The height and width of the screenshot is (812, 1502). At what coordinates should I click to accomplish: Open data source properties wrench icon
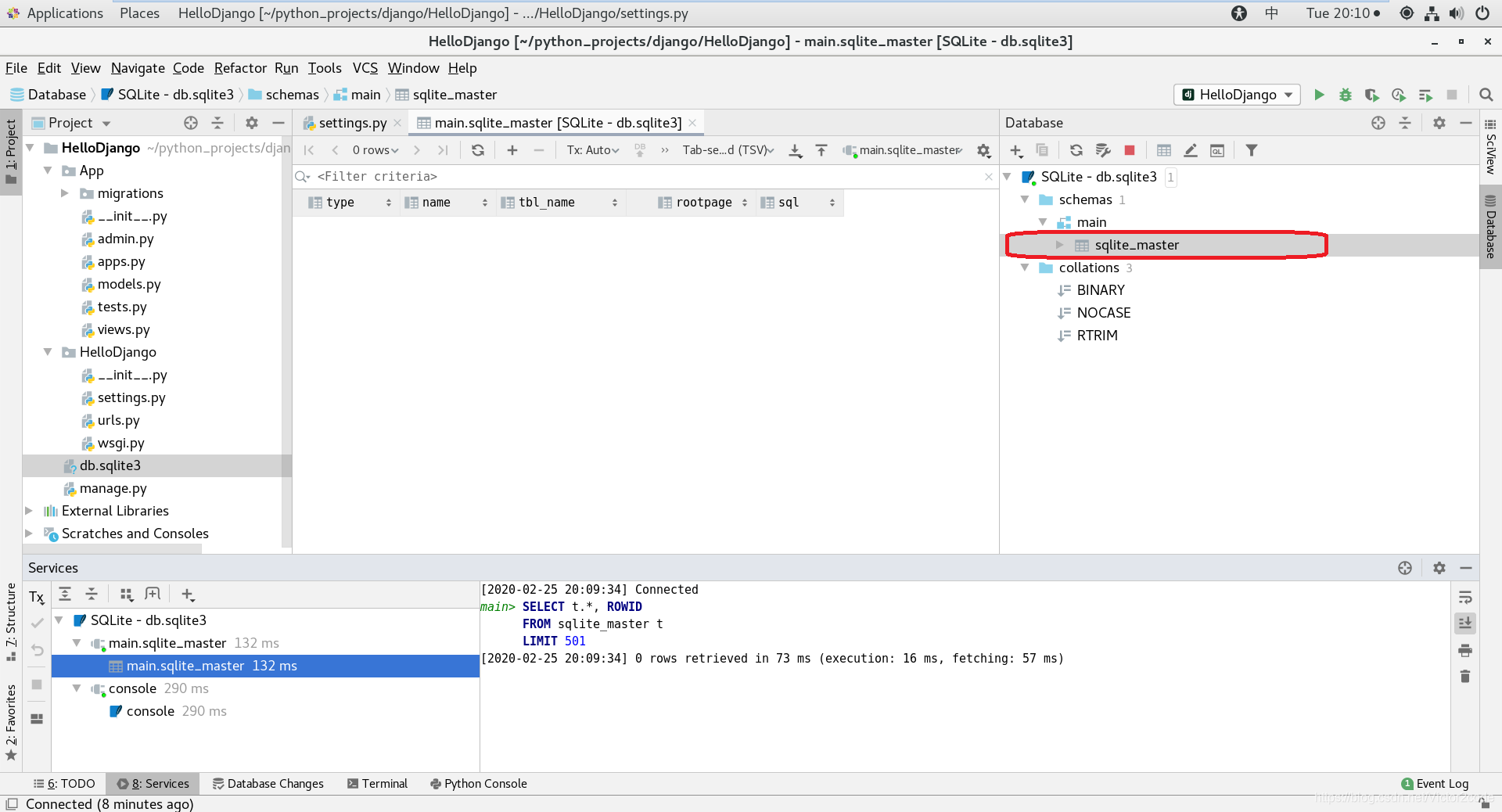coord(1103,150)
